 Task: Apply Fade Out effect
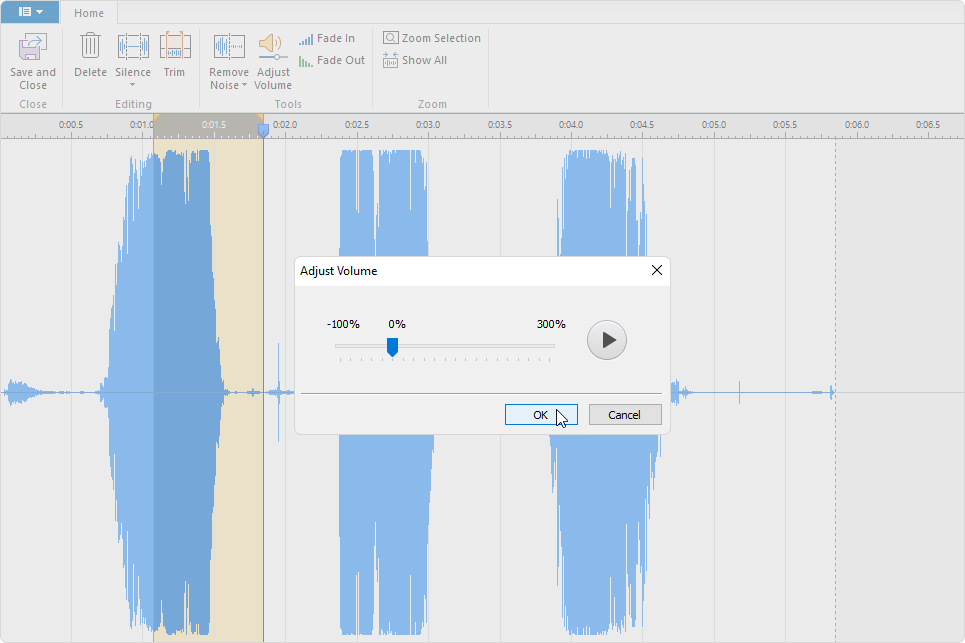331,61
